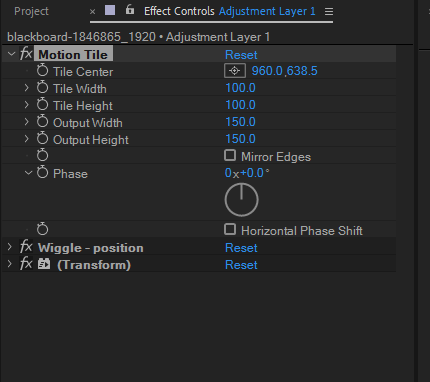
Task: Select the Wiggle - position effect name
Action: click(x=91, y=248)
